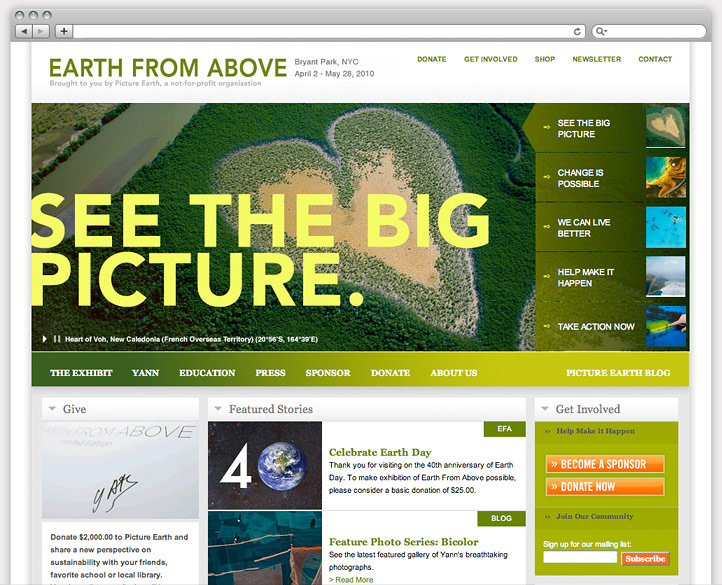This screenshot has width=722, height=585.
Task: Click the Bicolor aerial photo thumbnail
Action: tap(265, 548)
